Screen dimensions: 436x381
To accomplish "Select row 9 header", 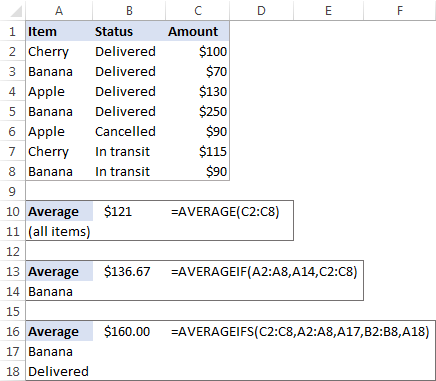I will click(12, 191).
